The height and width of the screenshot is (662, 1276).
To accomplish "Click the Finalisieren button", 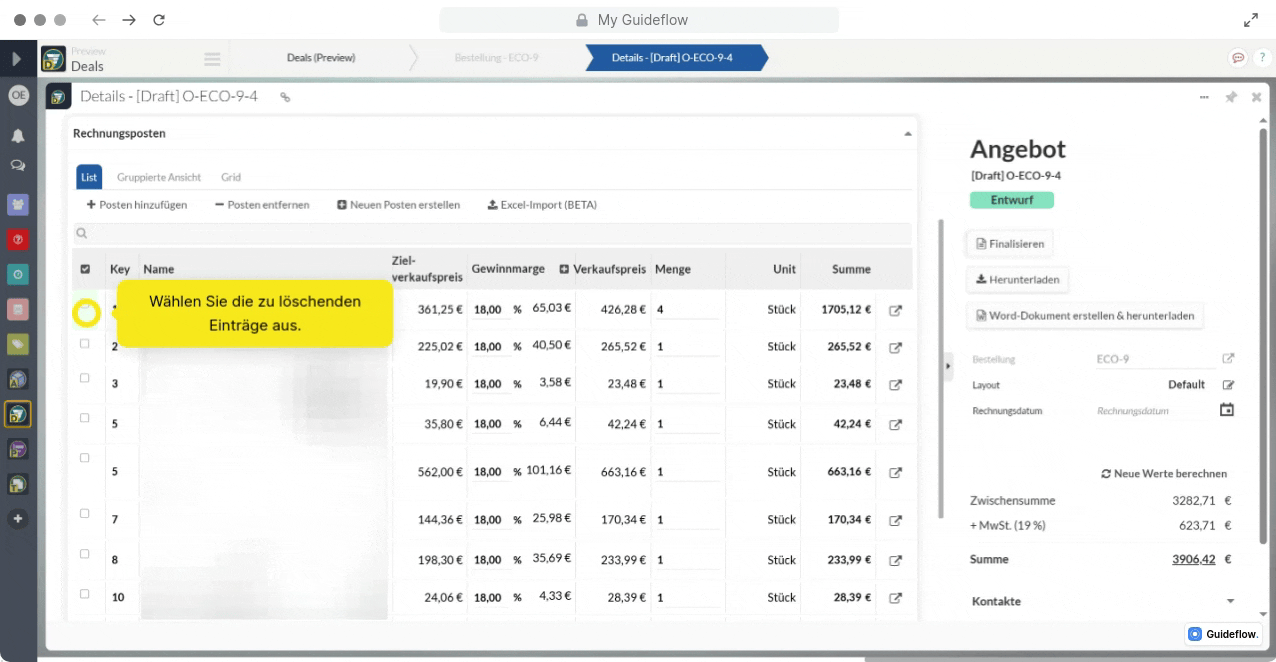I will pos(1009,243).
